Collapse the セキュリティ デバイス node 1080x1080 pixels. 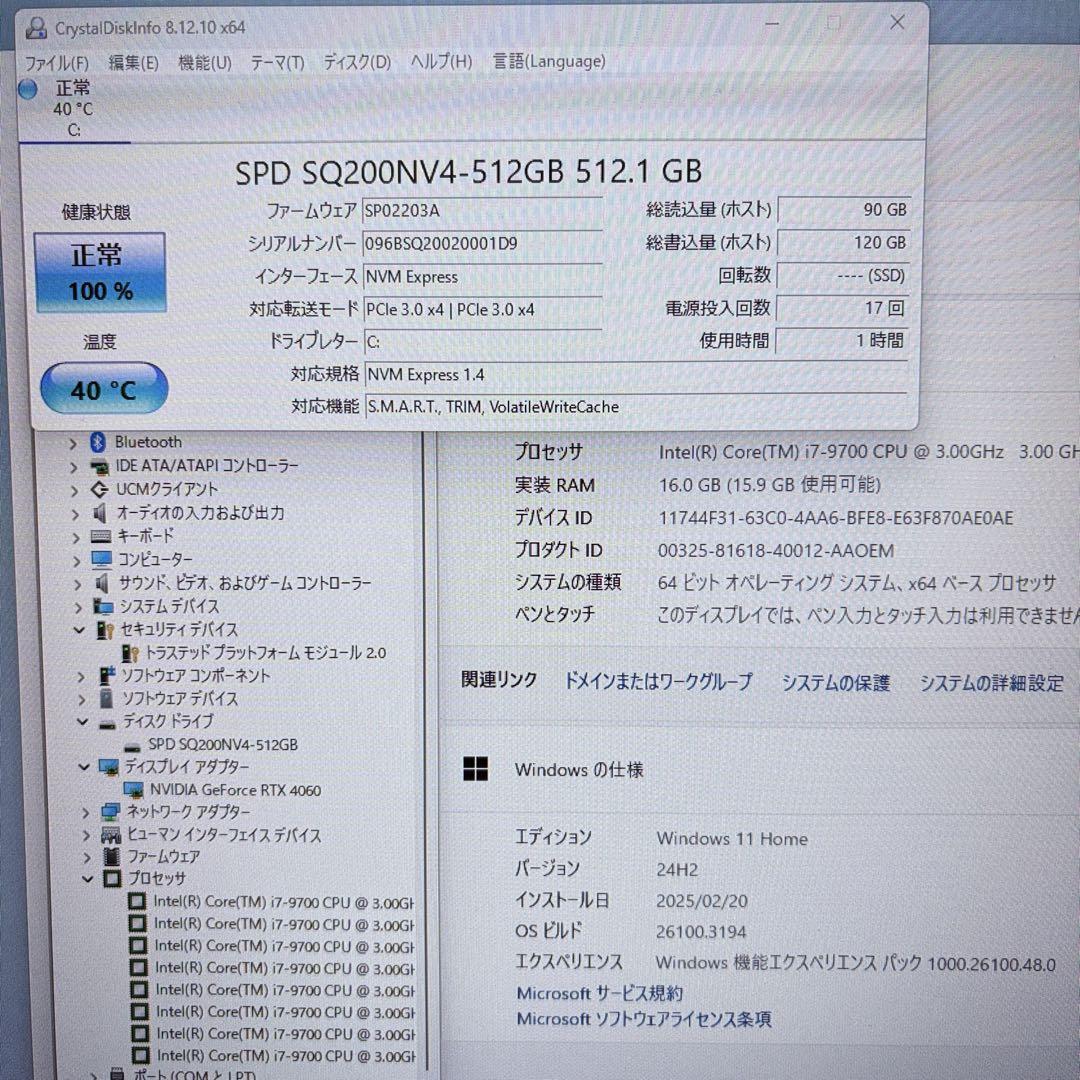tap(79, 630)
